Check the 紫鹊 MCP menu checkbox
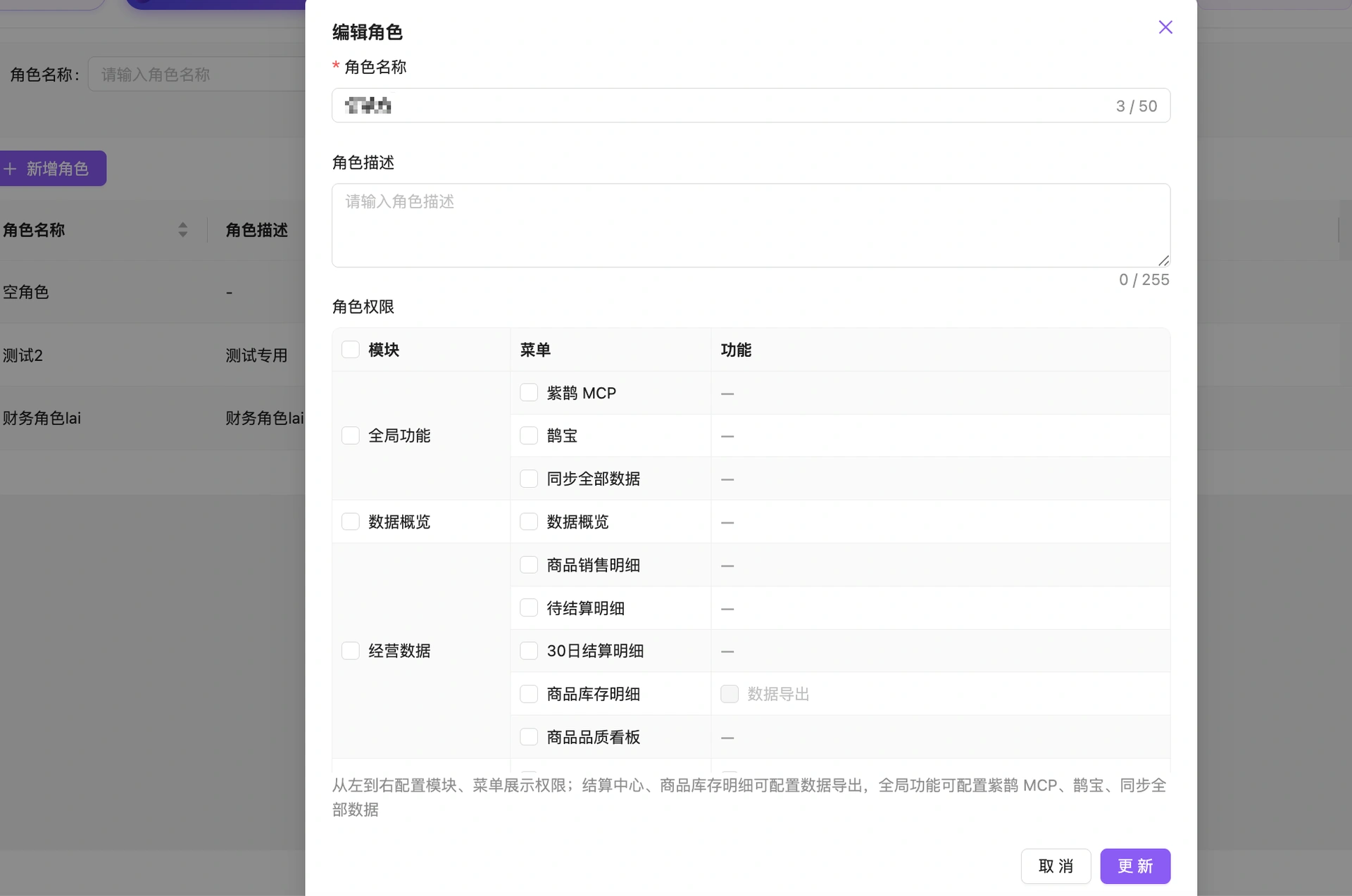This screenshot has width=1352, height=896. (529, 393)
